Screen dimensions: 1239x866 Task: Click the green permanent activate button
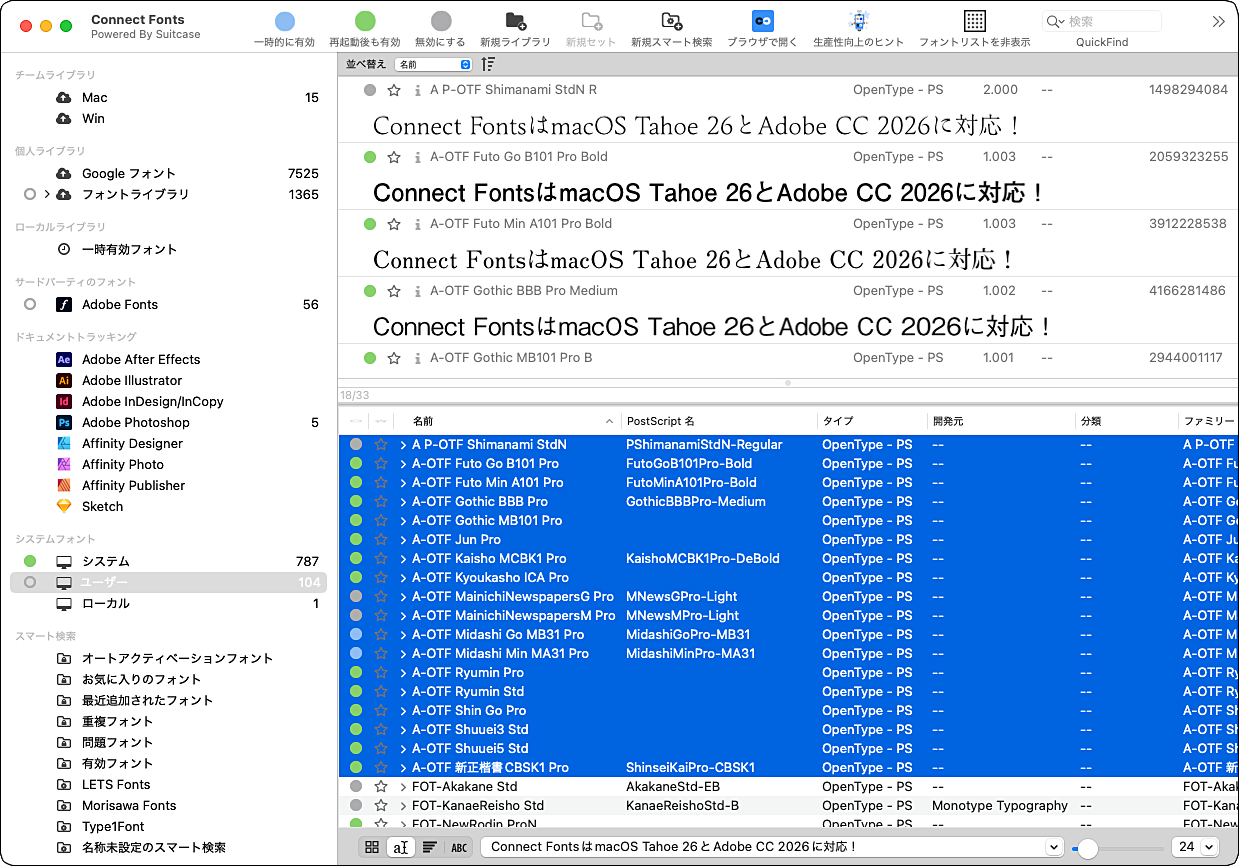[365, 21]
